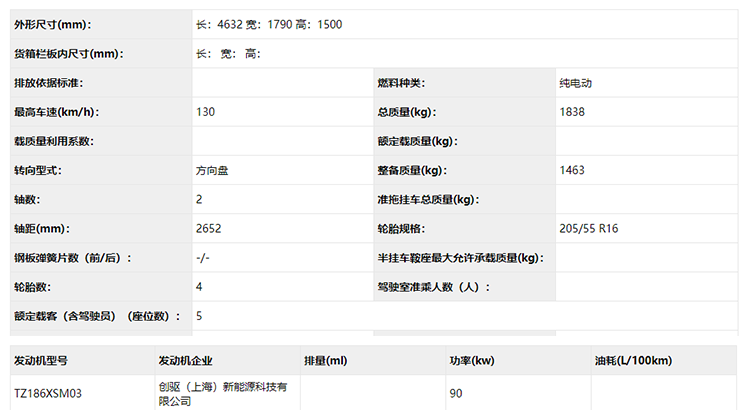Screen dimensions: 750x410
Task: Click the 轴距(mm) label
Action: coord(42,229)
